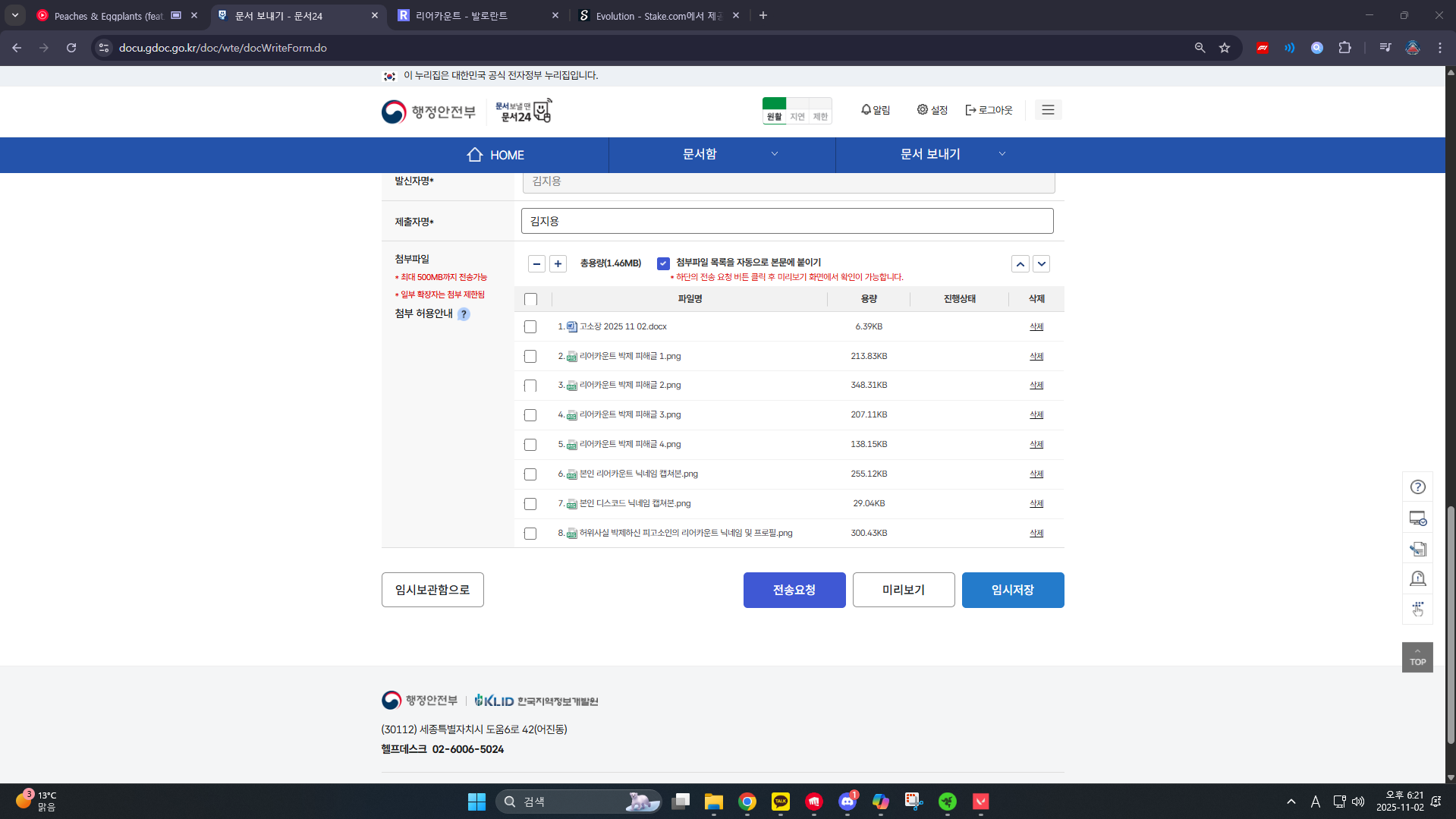The image size is (1456, 819).
Task: Open 설정 gear settings
Action: click(932, 110)
